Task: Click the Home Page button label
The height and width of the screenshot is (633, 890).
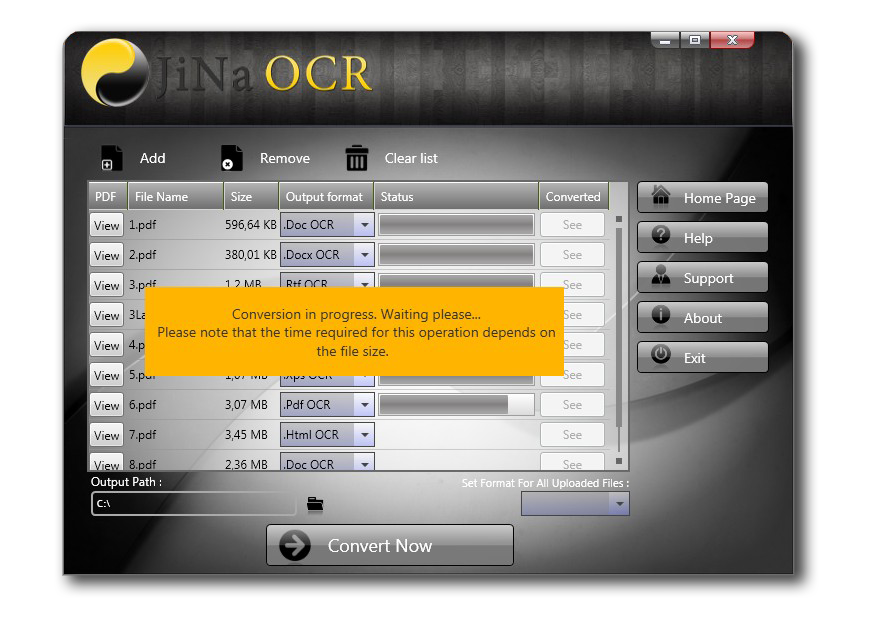Action: (x=720, y=198)
